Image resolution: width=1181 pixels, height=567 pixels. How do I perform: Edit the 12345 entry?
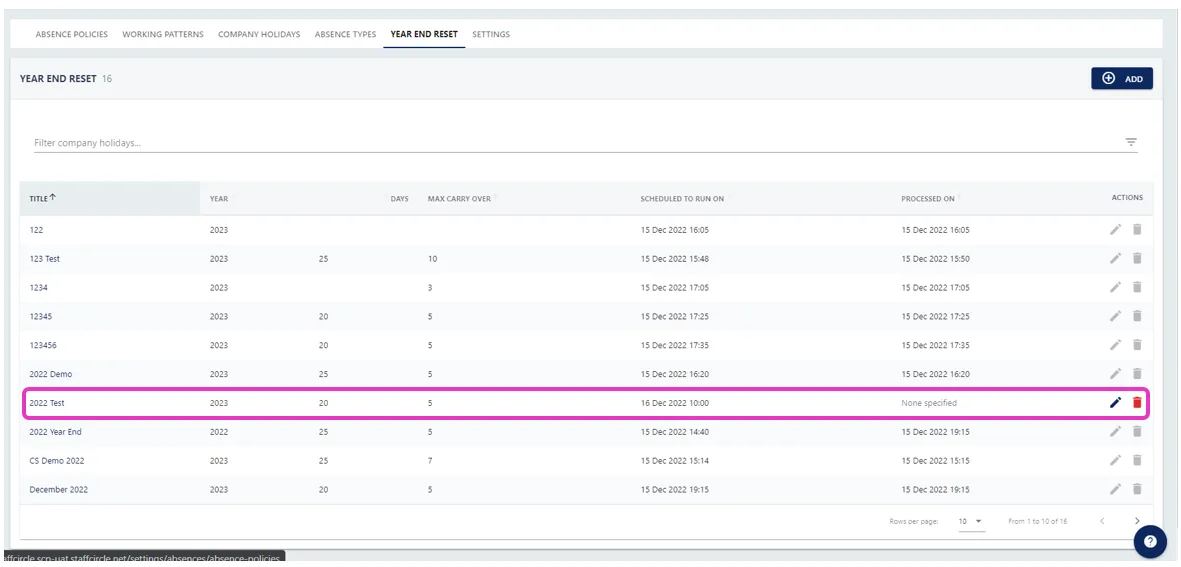(x=1115, y=316)
